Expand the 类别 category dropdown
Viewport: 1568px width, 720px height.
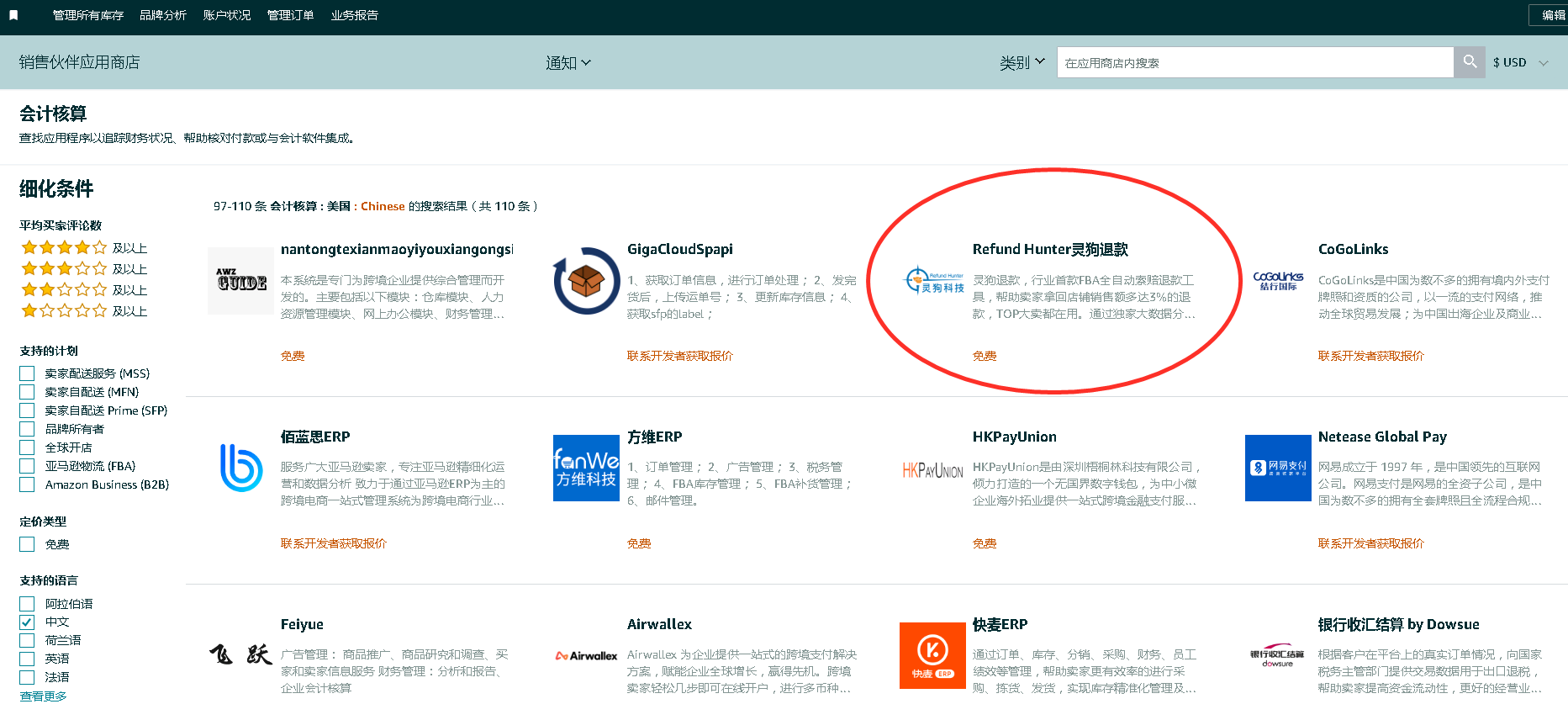click(x=1022, y=63)
